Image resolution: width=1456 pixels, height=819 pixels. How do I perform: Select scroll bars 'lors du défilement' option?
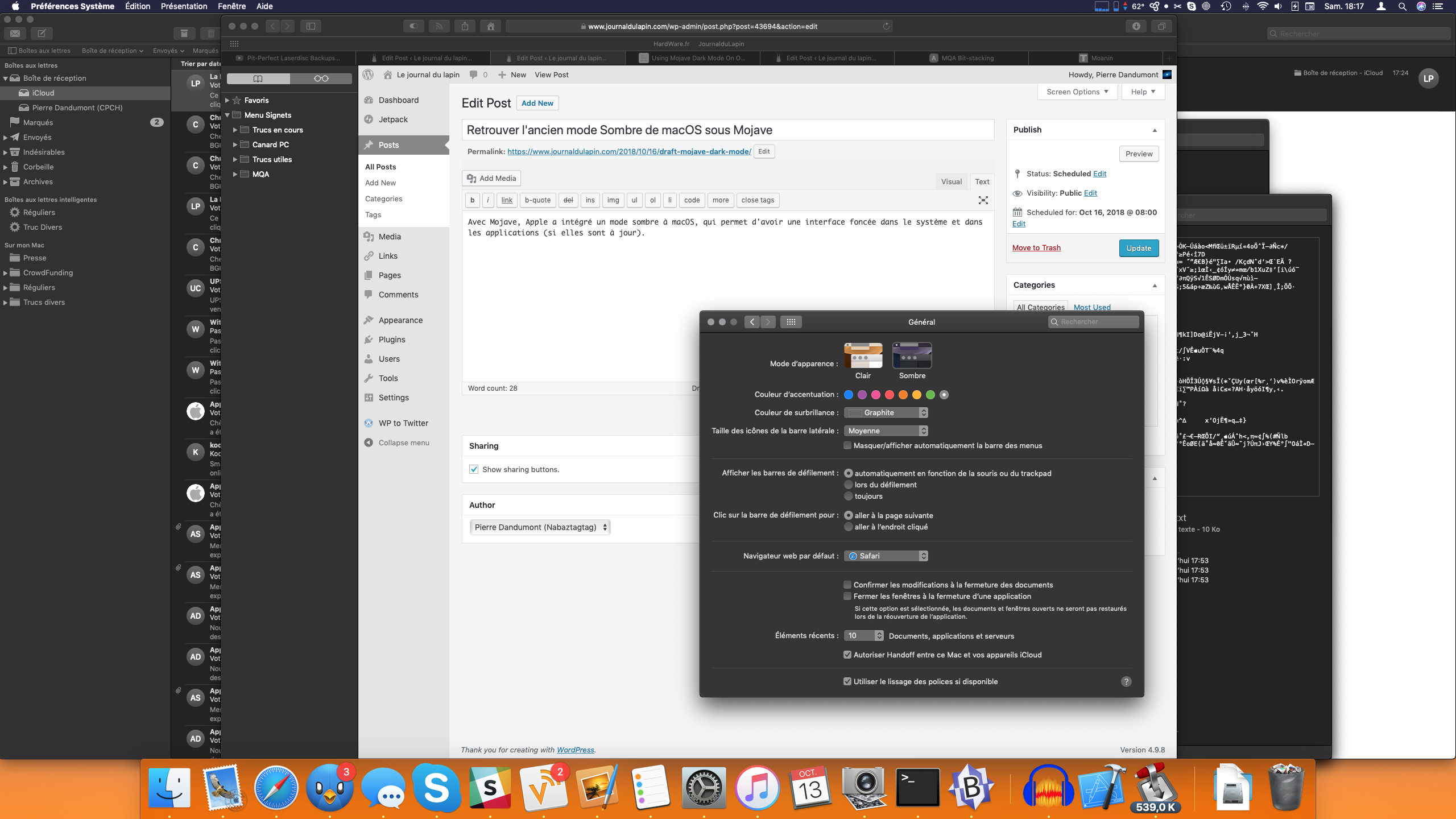click(x=849, y=485)
